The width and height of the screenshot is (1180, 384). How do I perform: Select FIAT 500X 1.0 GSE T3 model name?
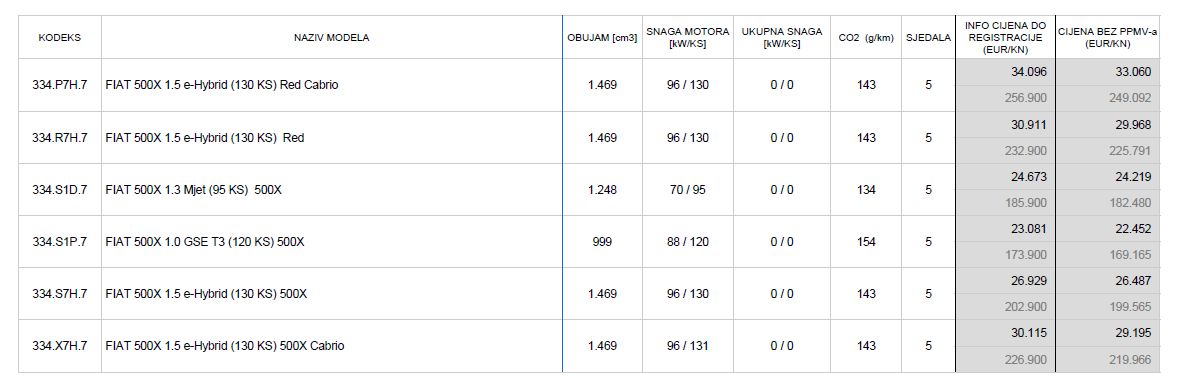[x=205, y=242]
